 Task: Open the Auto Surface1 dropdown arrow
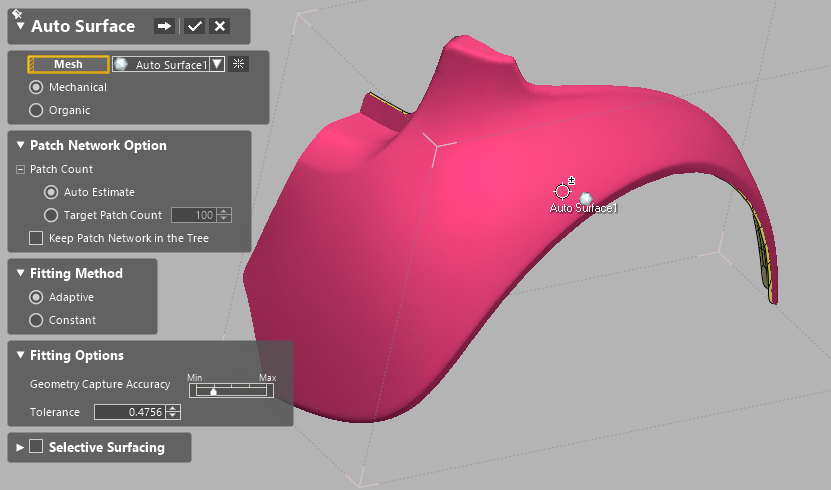217,64
